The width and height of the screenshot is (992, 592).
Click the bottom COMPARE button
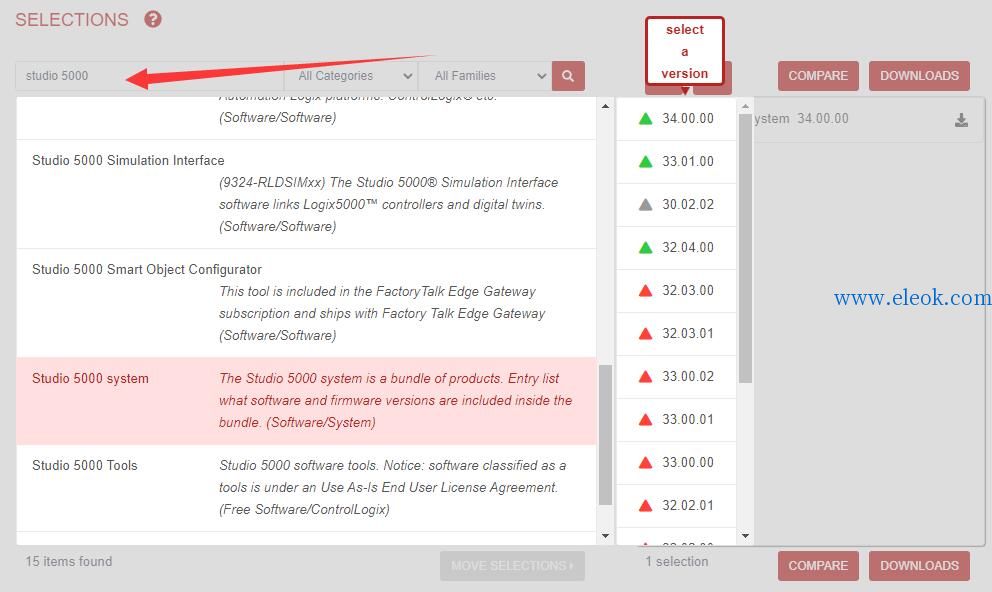coord(818,566)
